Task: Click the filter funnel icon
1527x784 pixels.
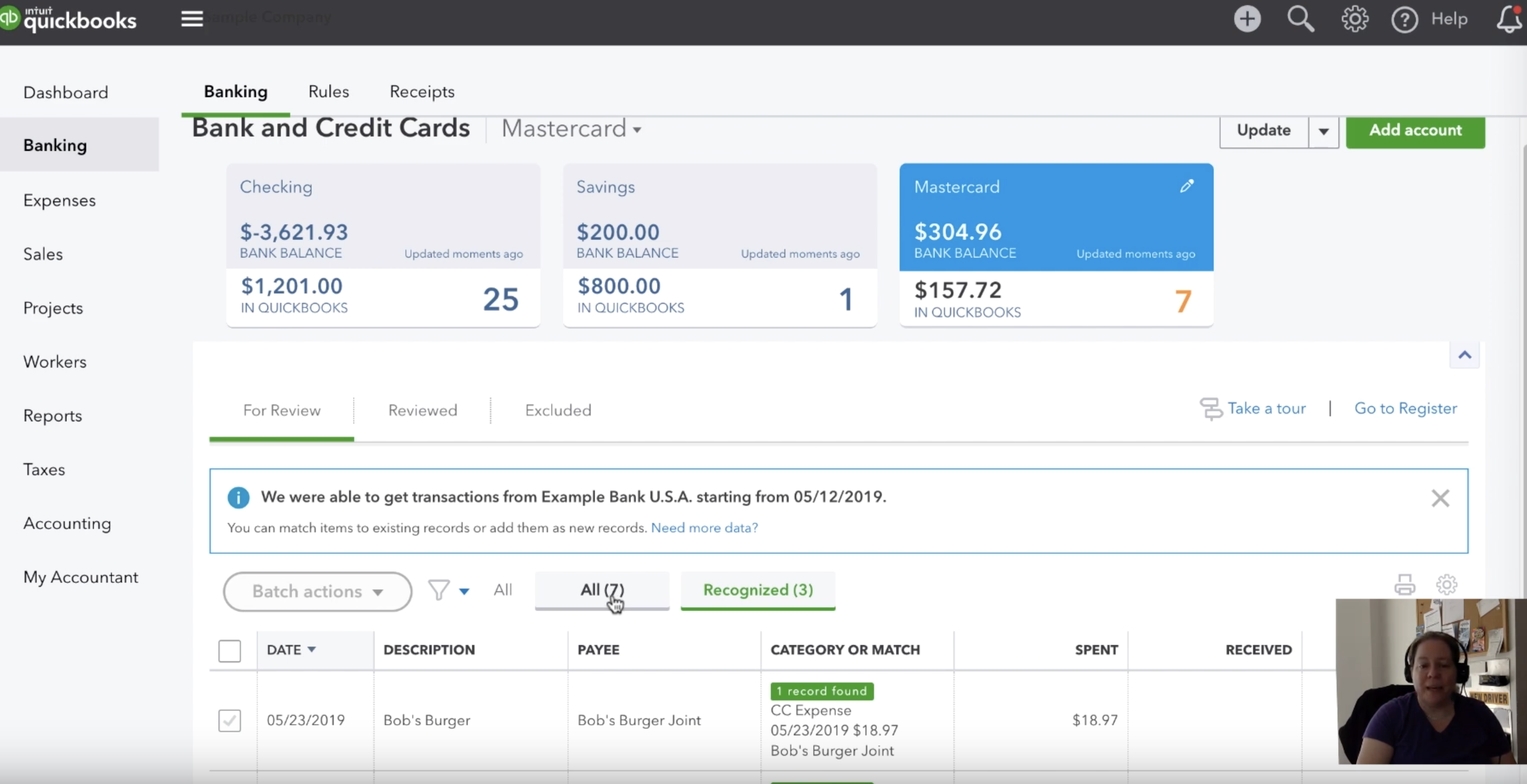Action: [x=439, y=590]
